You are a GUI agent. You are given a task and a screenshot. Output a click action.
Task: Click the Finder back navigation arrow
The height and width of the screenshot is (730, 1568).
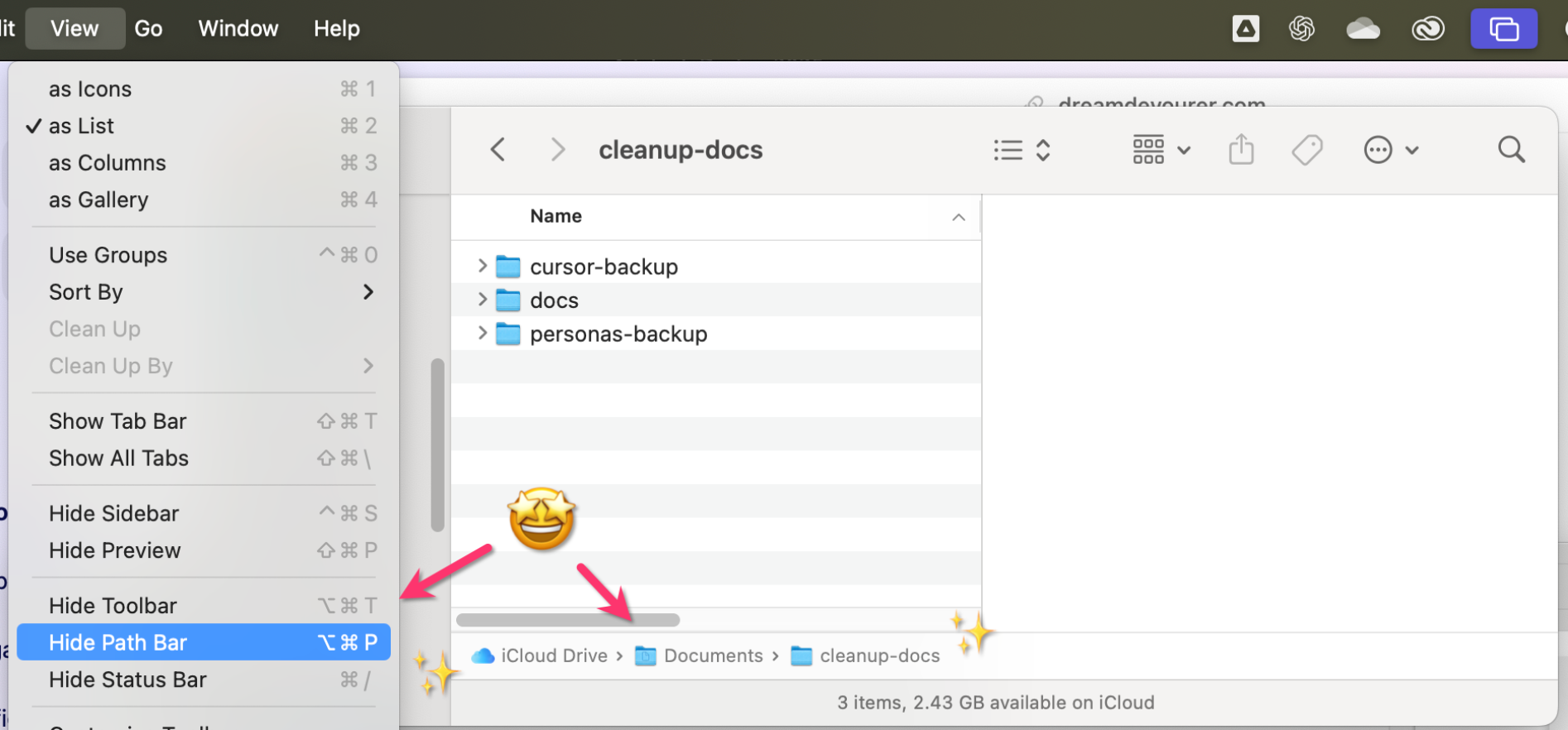point(498,150)
